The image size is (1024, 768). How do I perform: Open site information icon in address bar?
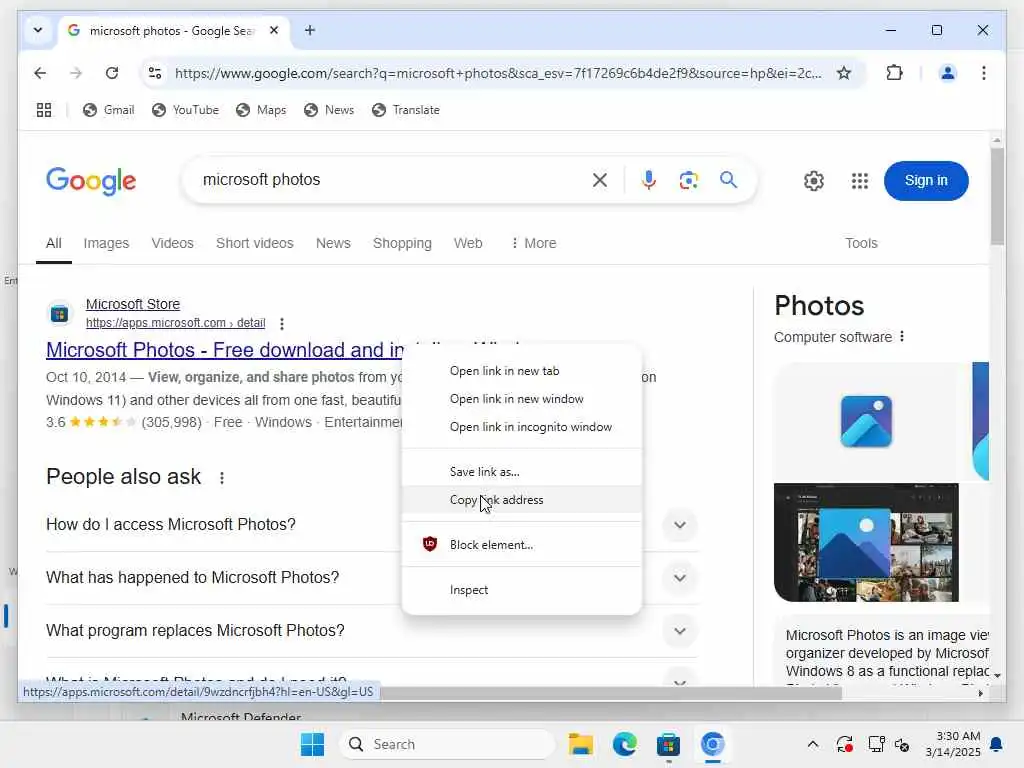click(155, 73)
